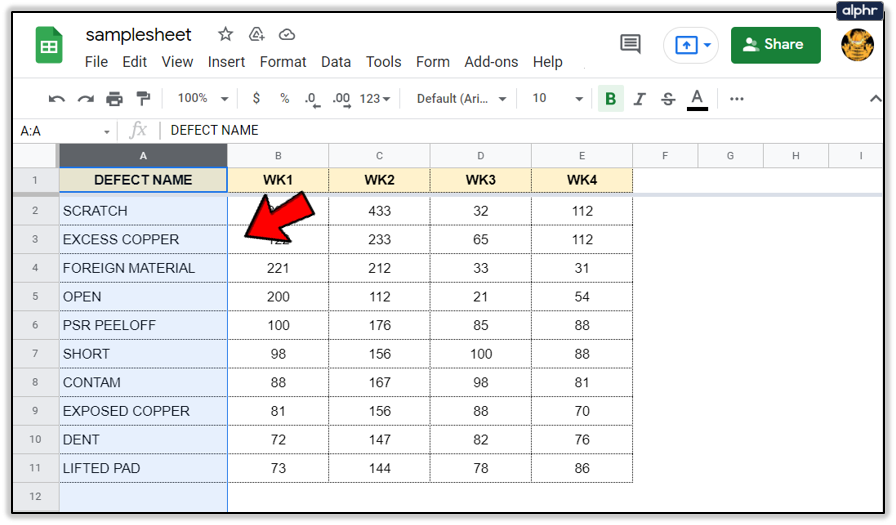Expand the font size 10 dropdown
Viewport: 896px width, 525px height.
point(557,99)
